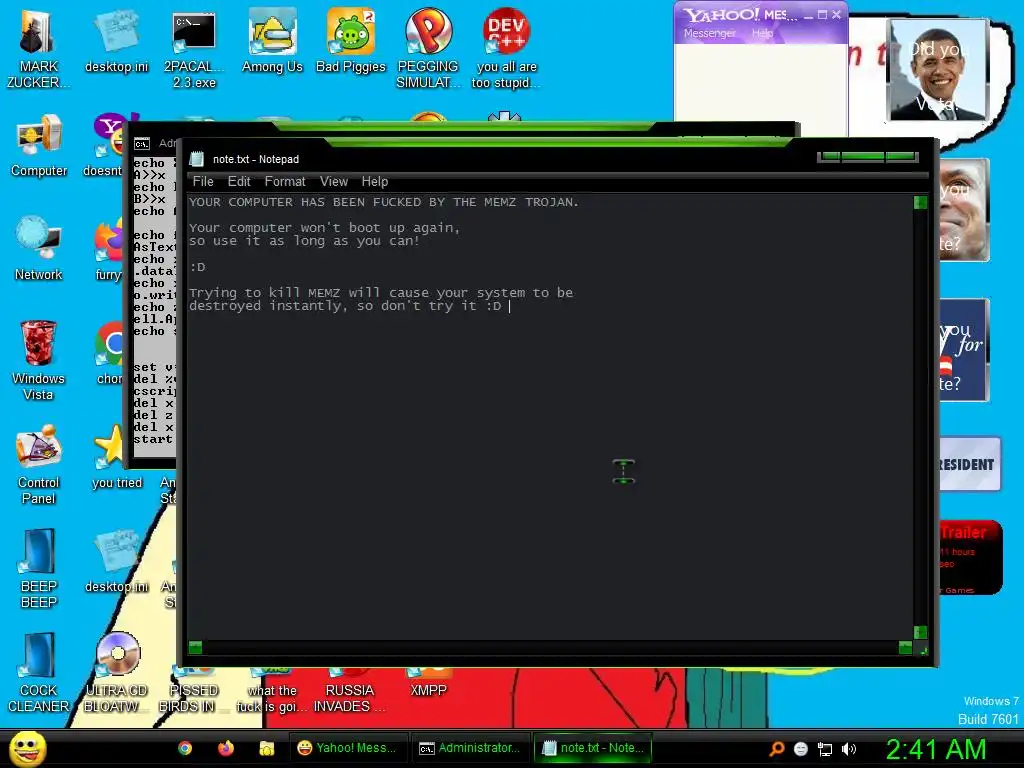Open Notepad's Format menu
The image size is (1024, 768).
click(285, 182)
